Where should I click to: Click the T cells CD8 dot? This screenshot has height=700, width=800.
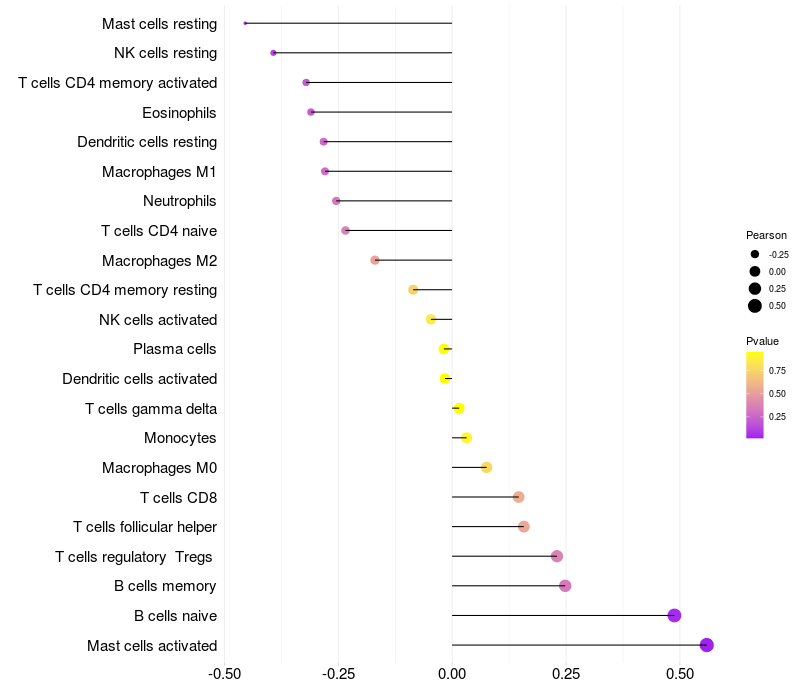click(x=518, y=497)
